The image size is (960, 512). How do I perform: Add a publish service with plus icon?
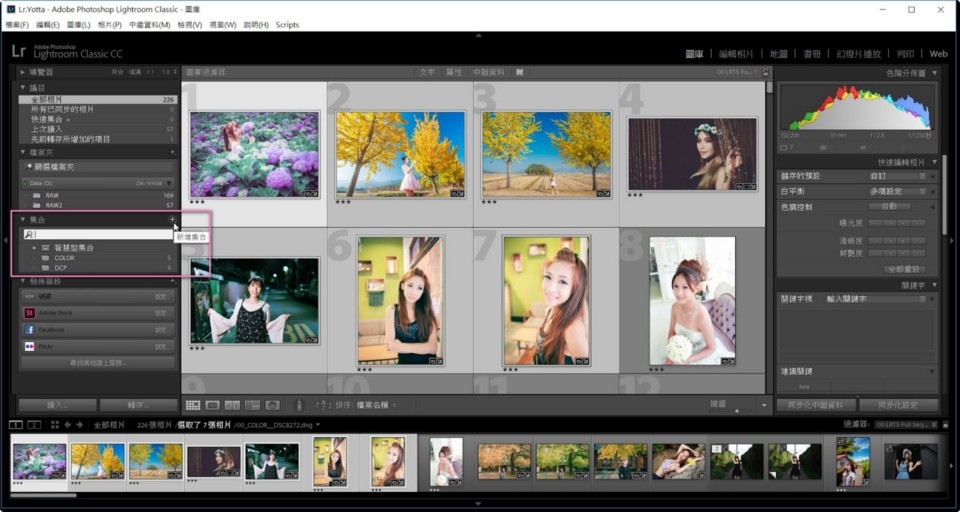click(173, 281)
